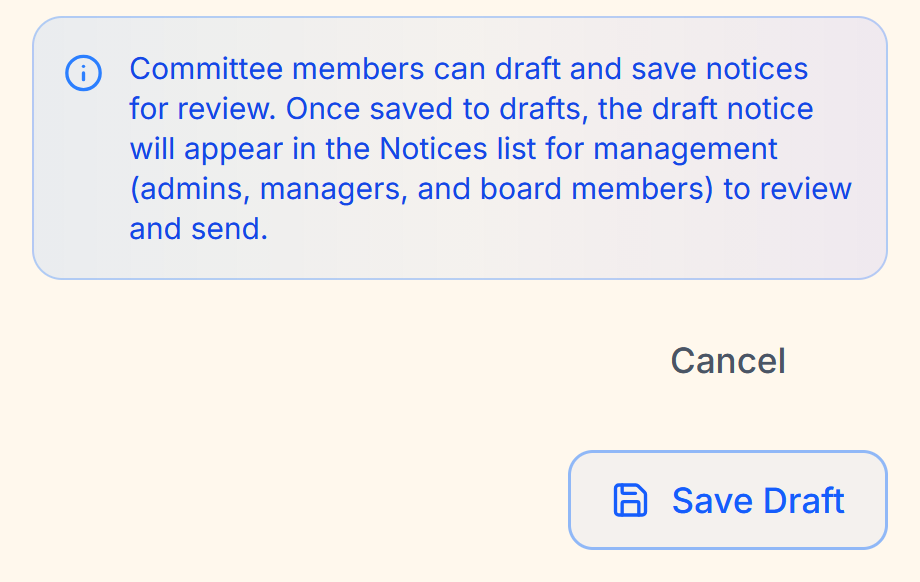Viewport: 920px width, 582px height.
Task: Click the disk icon inside Save Draft
Action: [630, 500]
